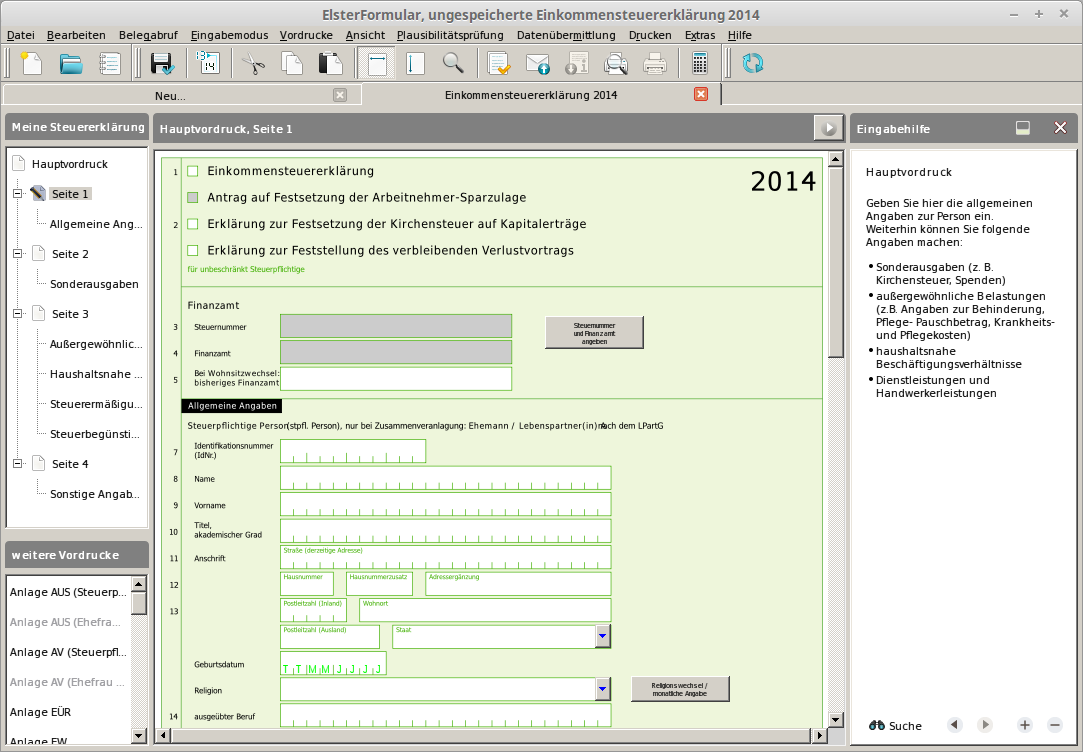Click the form's horizontal scrollbar track
Screen dimensions: 1083x752
click(491, 735)
